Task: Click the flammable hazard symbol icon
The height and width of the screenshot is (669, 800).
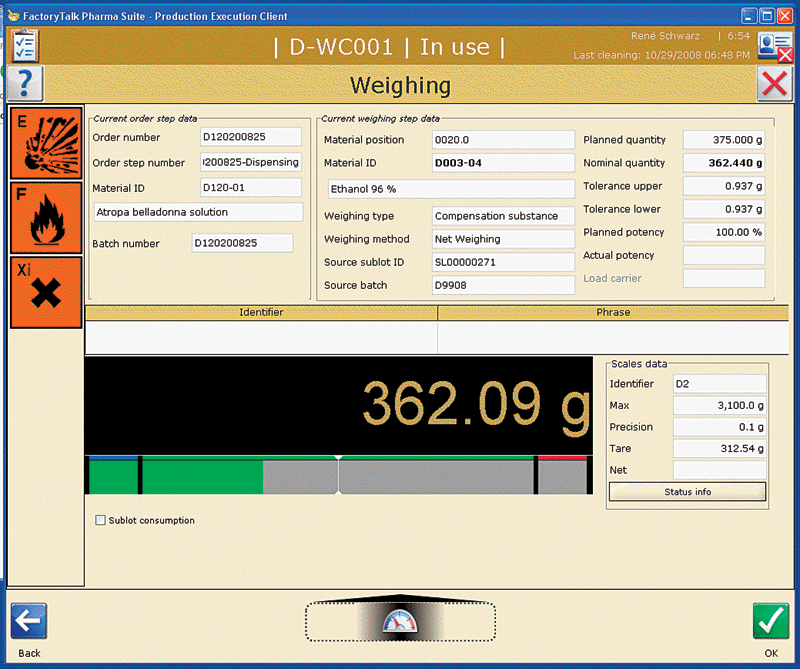Action: point(45,217)
